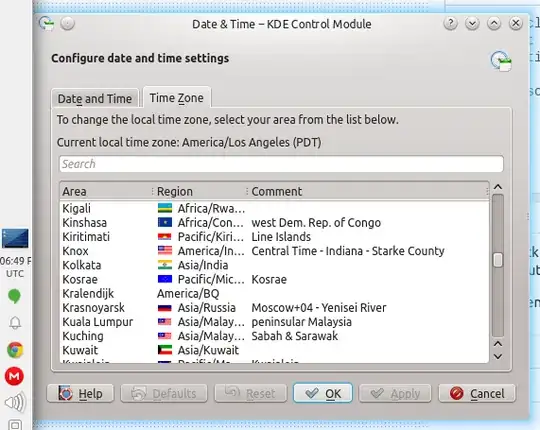The height and width of the screenshot is (430, 540).
Task: Select the Time Zone tab
Action: 177,98
